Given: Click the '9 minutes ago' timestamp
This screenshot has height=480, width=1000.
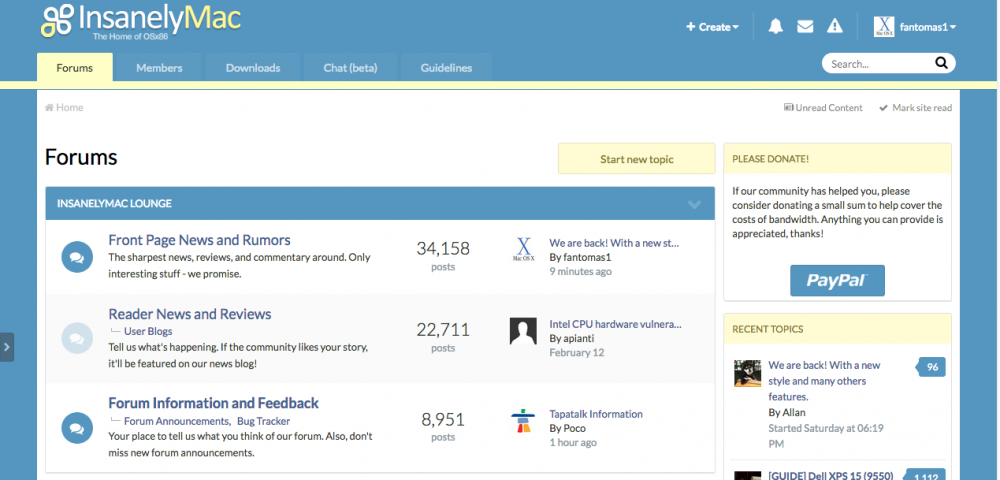Looking at the screenshot, I should 580,272.
